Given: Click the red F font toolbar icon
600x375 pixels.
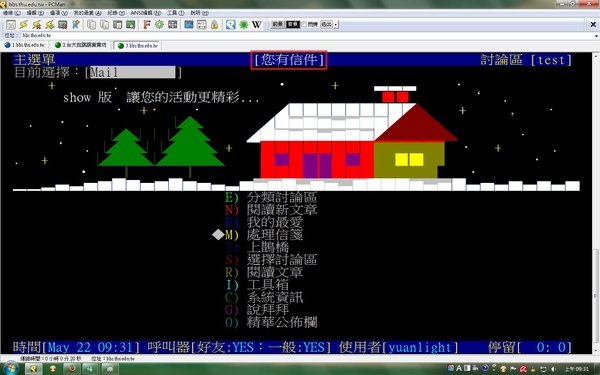Looking at the screenshot, I should coord(147,25).
